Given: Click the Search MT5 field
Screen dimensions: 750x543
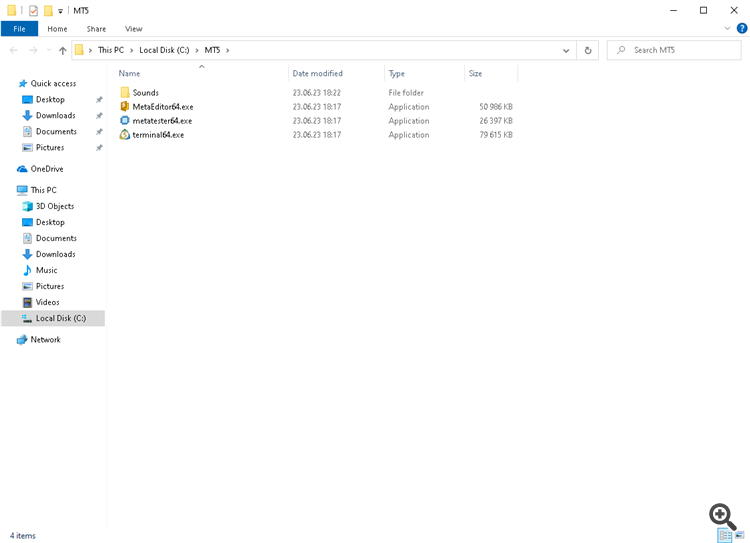Looking at the screenshot, I should click(x=674, y=50).
